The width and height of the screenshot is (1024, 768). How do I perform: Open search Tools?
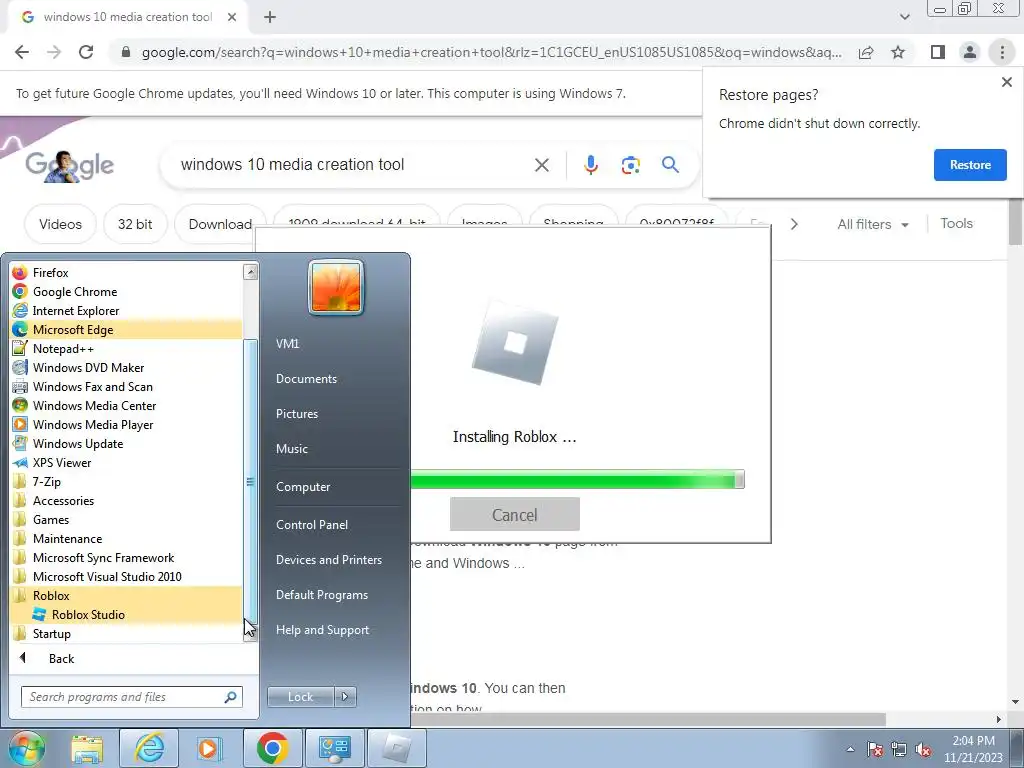956,223
